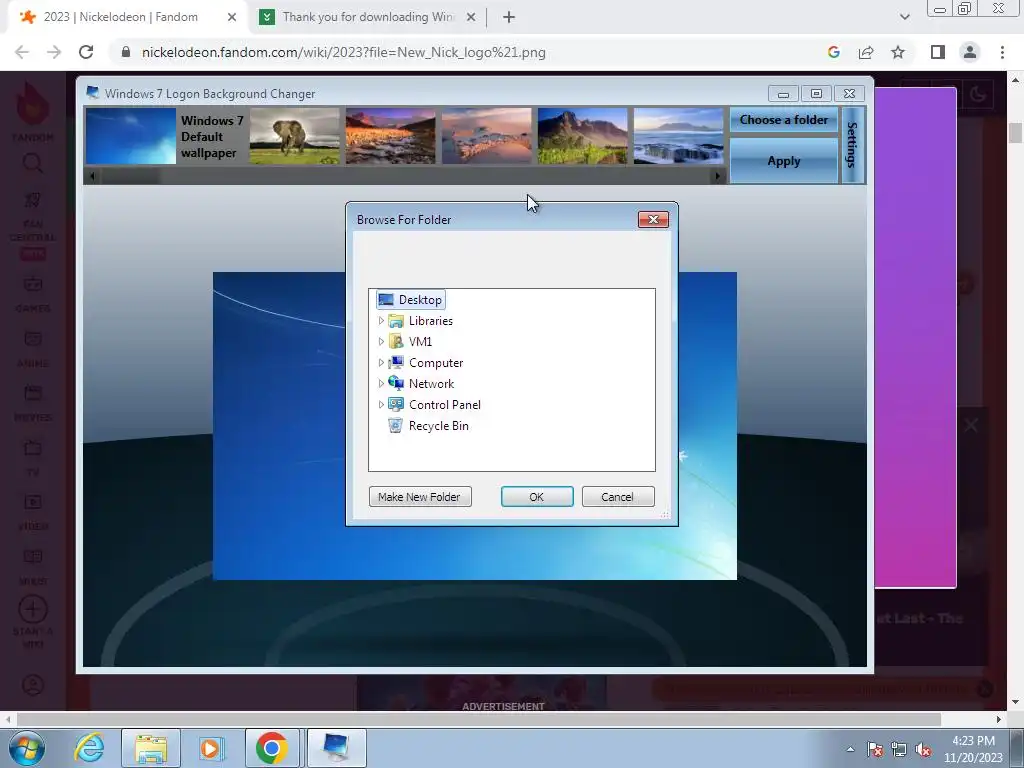This screenshot has width=1024, height=768.
Task: Click the thumbnail strip scrollbar thumb
Action: pyautogui.click(x=130, y=176)
